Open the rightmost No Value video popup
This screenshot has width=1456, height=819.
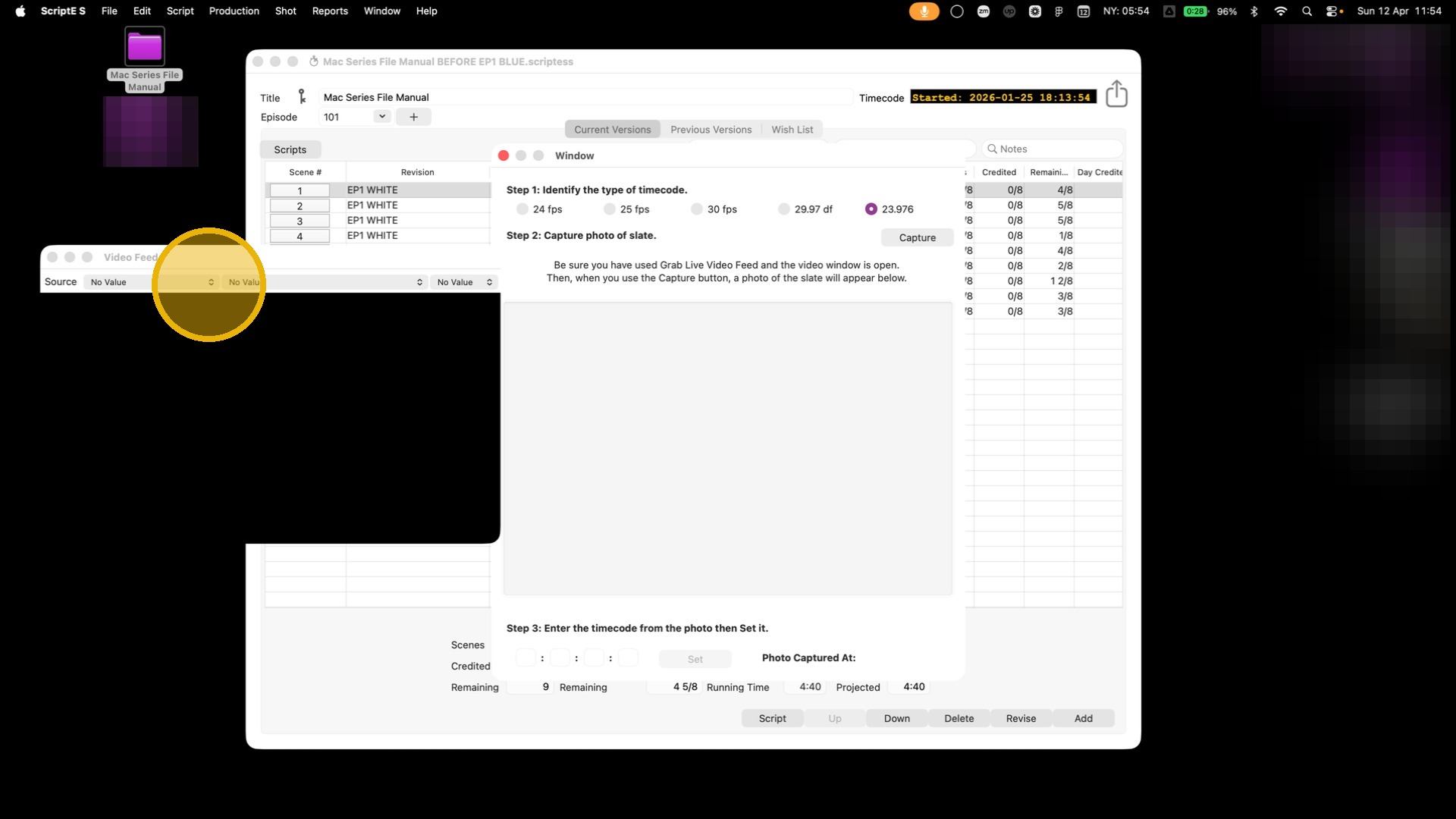pos(464,282)
